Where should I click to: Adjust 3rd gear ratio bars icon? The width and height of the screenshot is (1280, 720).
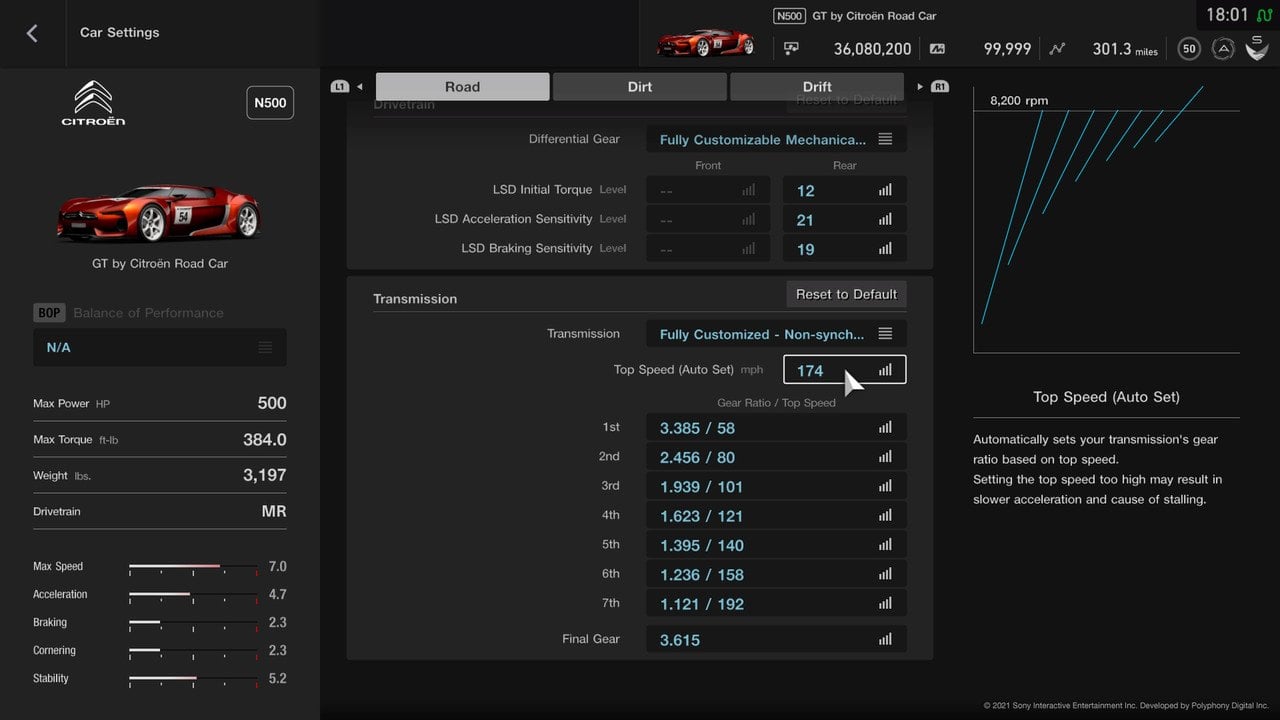pyautogui.click(x=885, y=486)
